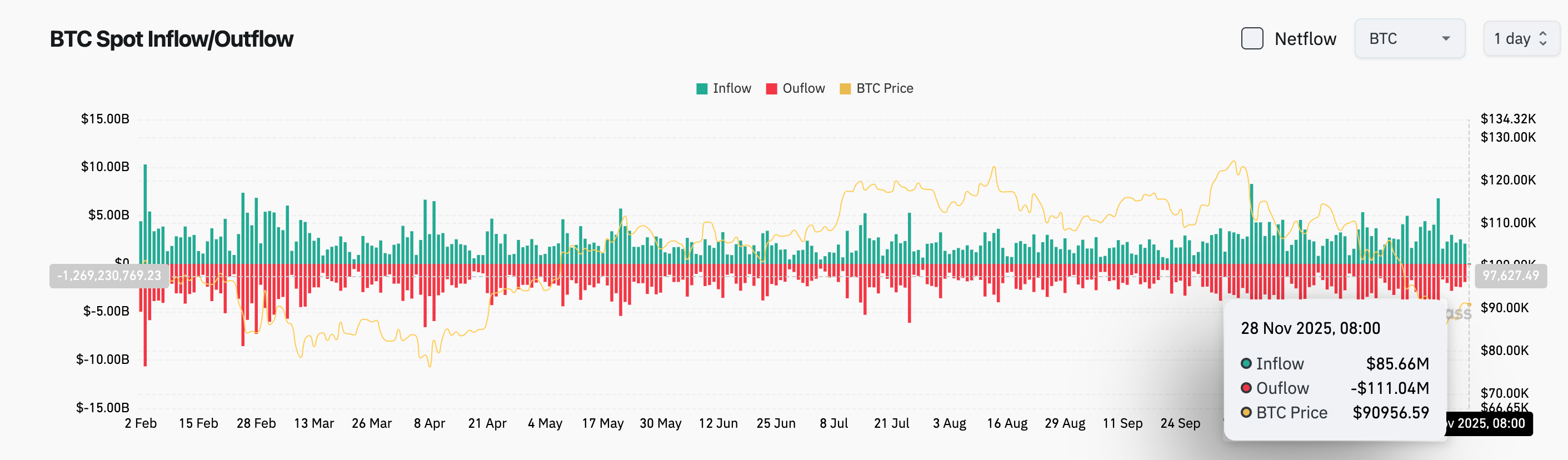Click the right crosshair price label 97,627.49

pyautogui.click(x=1510, y=276)
